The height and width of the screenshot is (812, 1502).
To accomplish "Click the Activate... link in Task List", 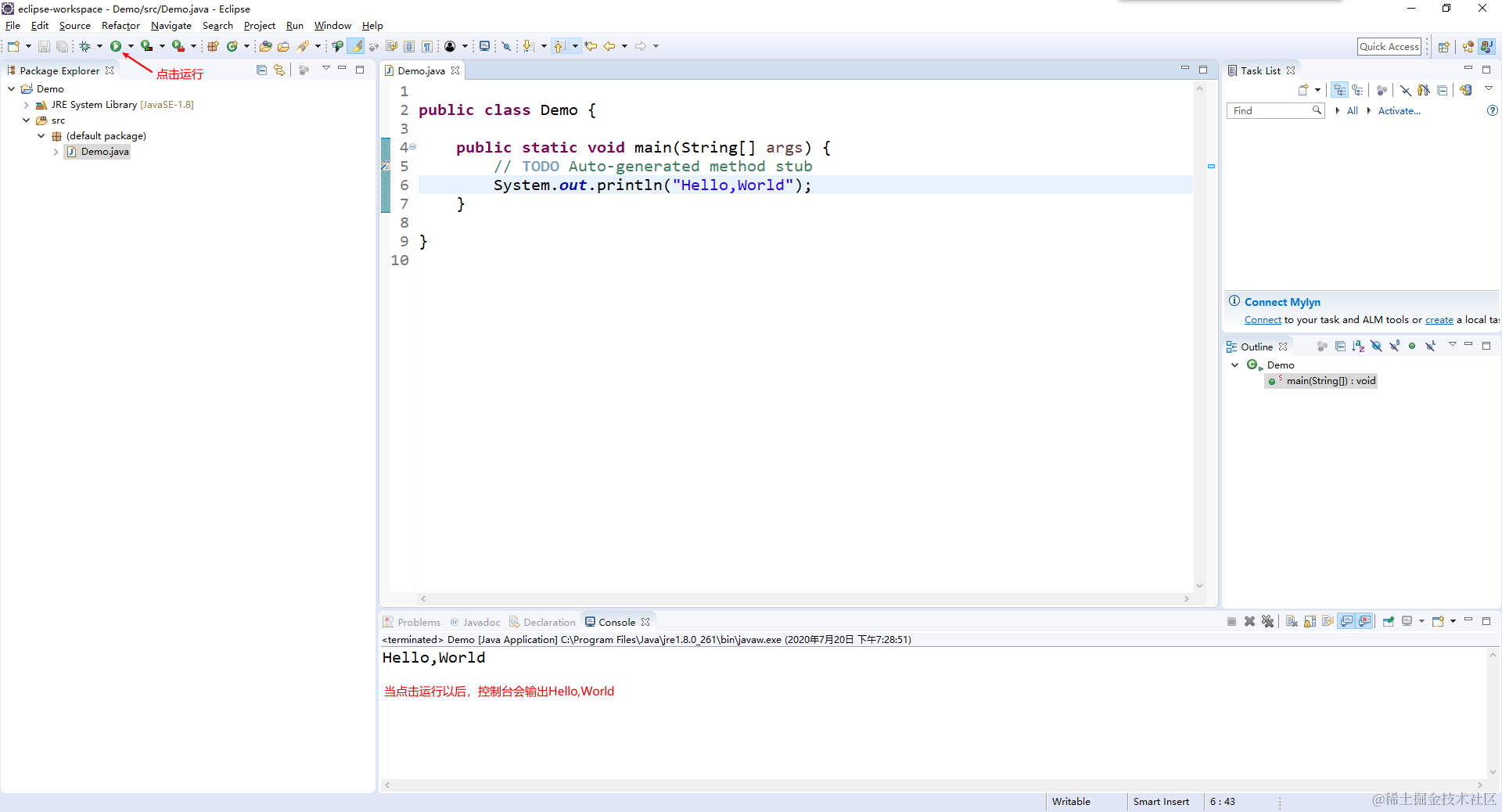I will coord(1399,111).
